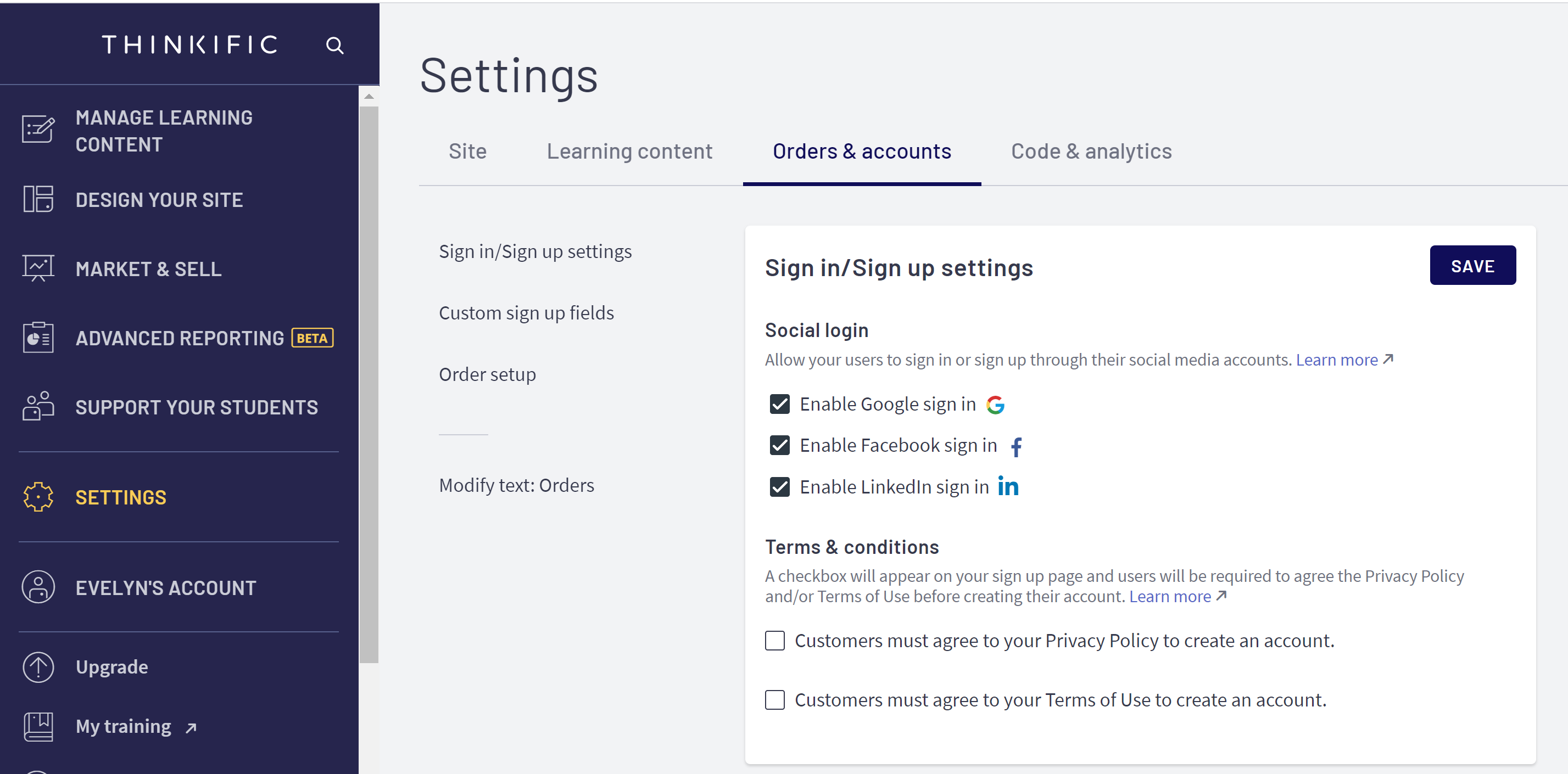Click the SAVE button
This screenshot has width=1568, height=774.
(1472, 265)
